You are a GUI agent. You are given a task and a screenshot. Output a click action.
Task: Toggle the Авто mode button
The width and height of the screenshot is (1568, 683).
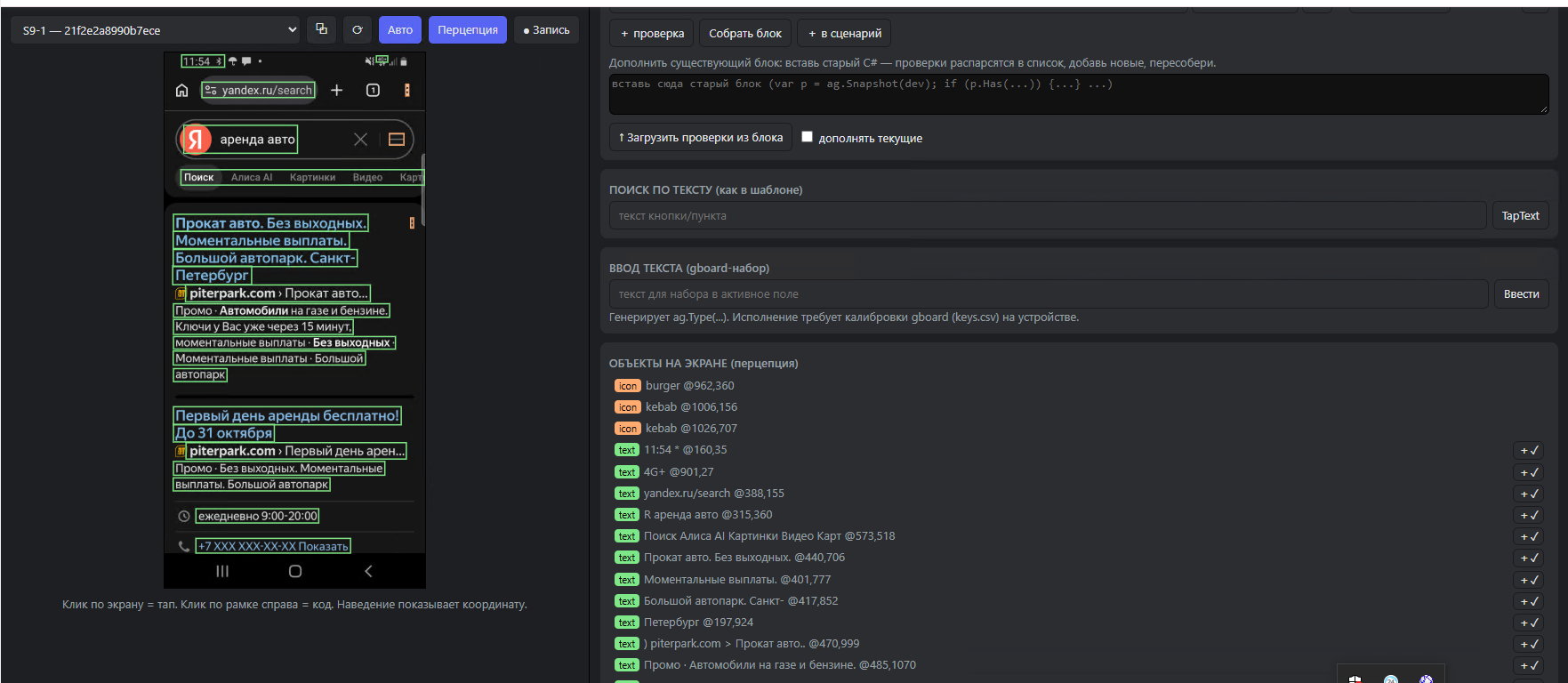point(400,30)
